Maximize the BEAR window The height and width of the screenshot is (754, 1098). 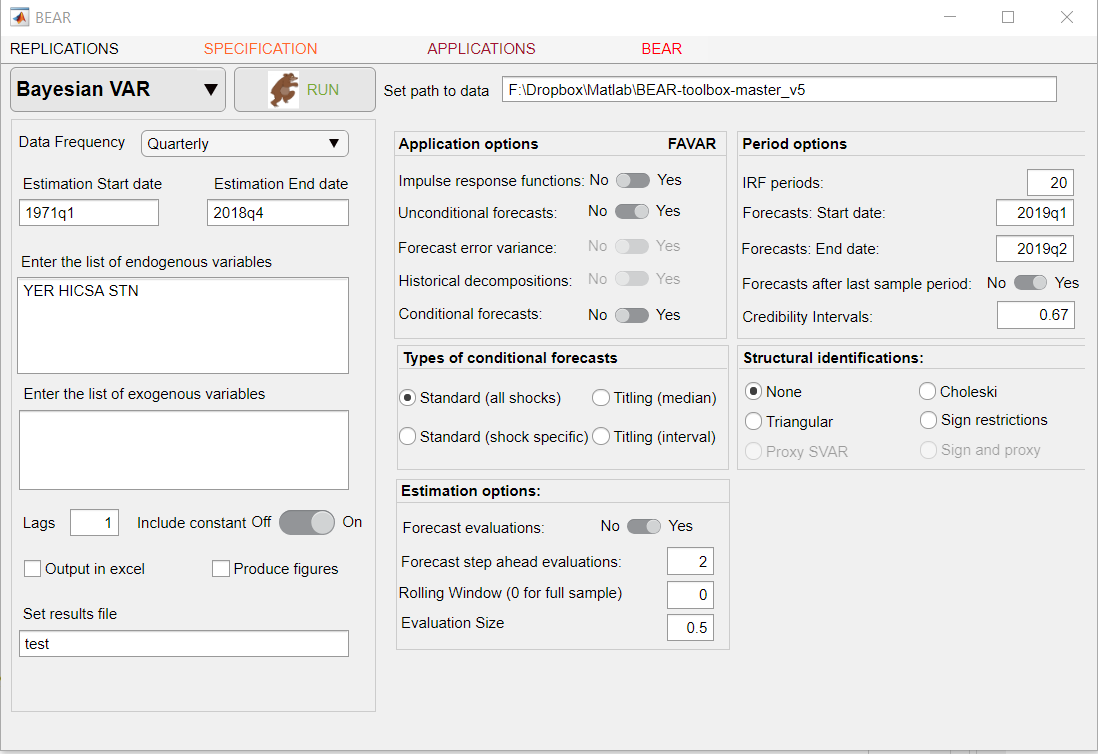point(1008,17)
